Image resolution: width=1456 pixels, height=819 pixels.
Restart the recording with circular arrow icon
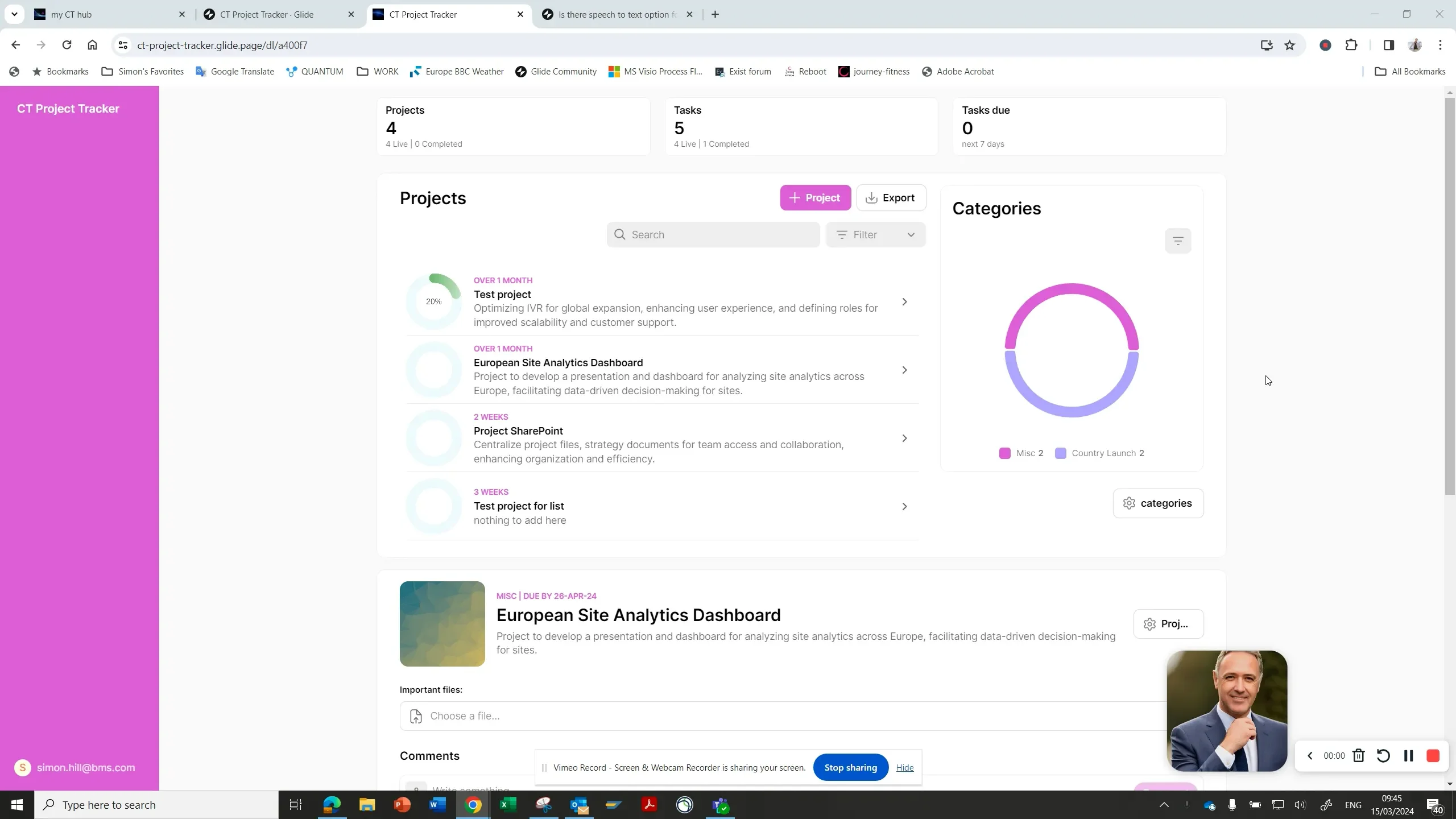click(x=1383, y=755)
